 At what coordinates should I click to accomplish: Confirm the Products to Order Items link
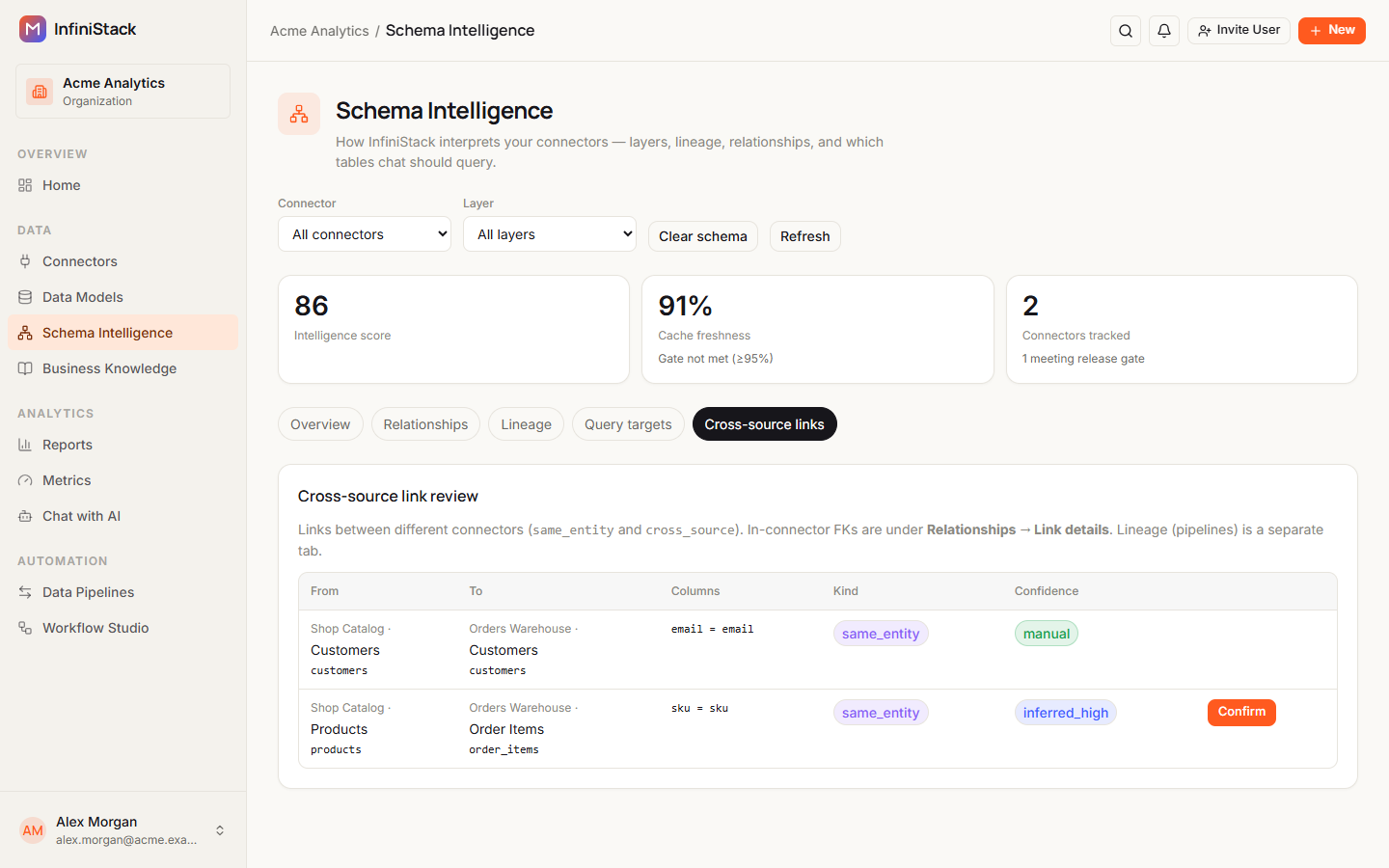click(1241, 713)
